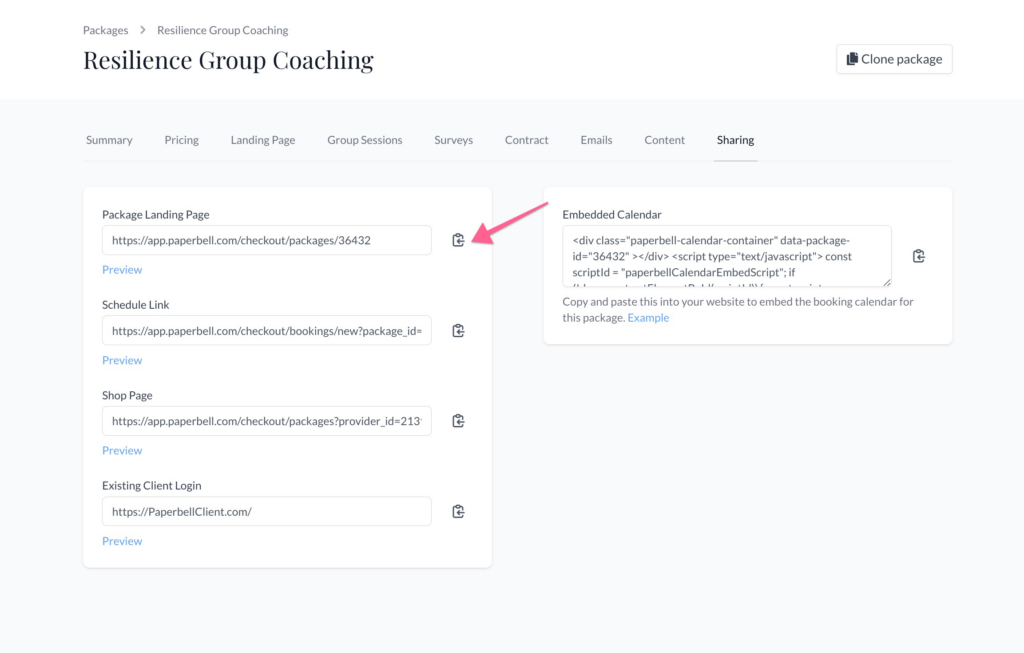Preview the Existing Client Login
This screenshot has height=653, width=1024.
pyautogui.click(x=122, y=541)
